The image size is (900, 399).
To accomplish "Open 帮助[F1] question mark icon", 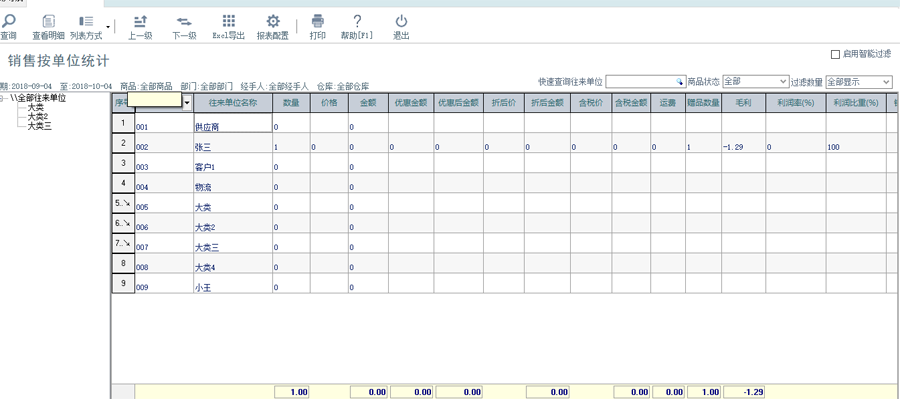I will 357,22.
